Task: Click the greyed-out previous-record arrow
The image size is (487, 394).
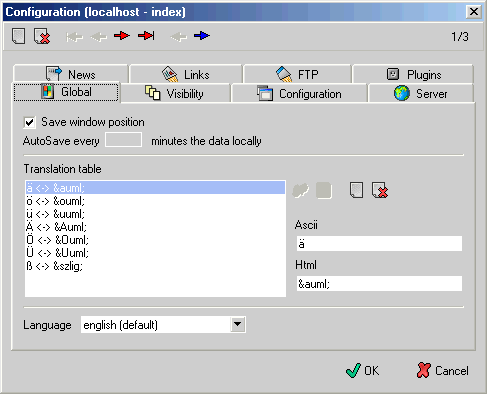Action: coord(99,37)
